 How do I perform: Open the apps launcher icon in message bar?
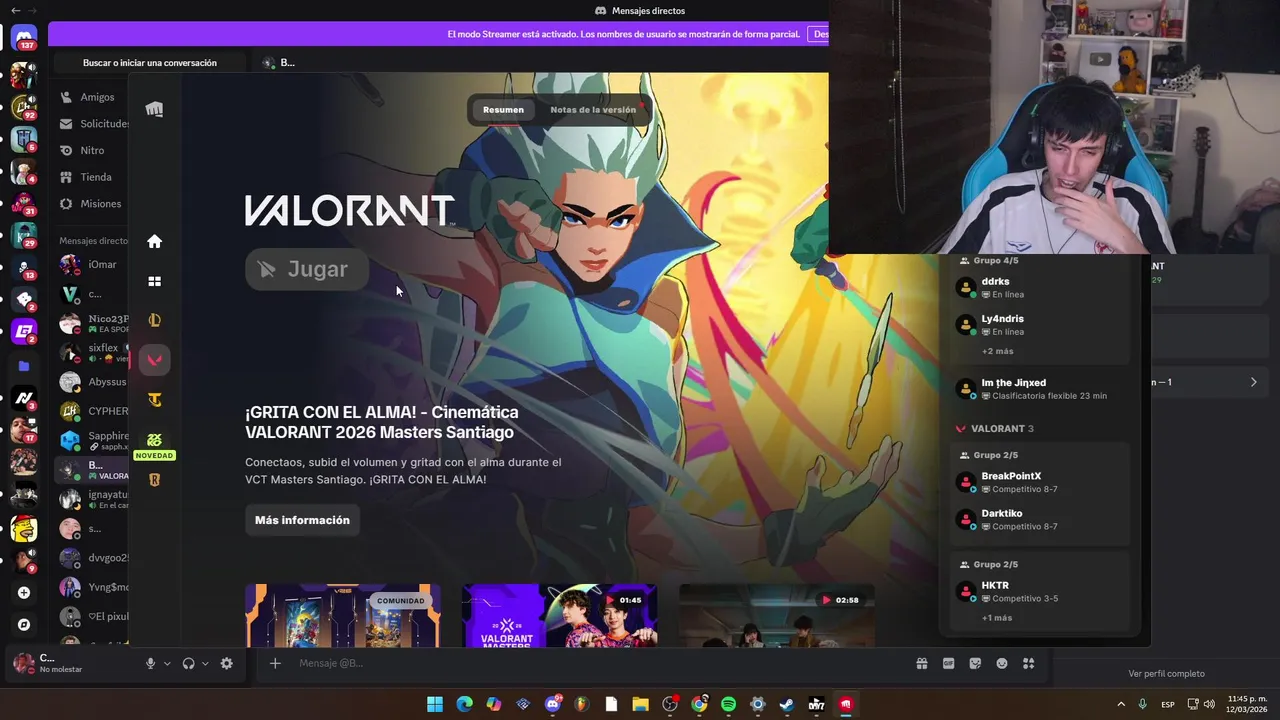tap(1028, 663)
